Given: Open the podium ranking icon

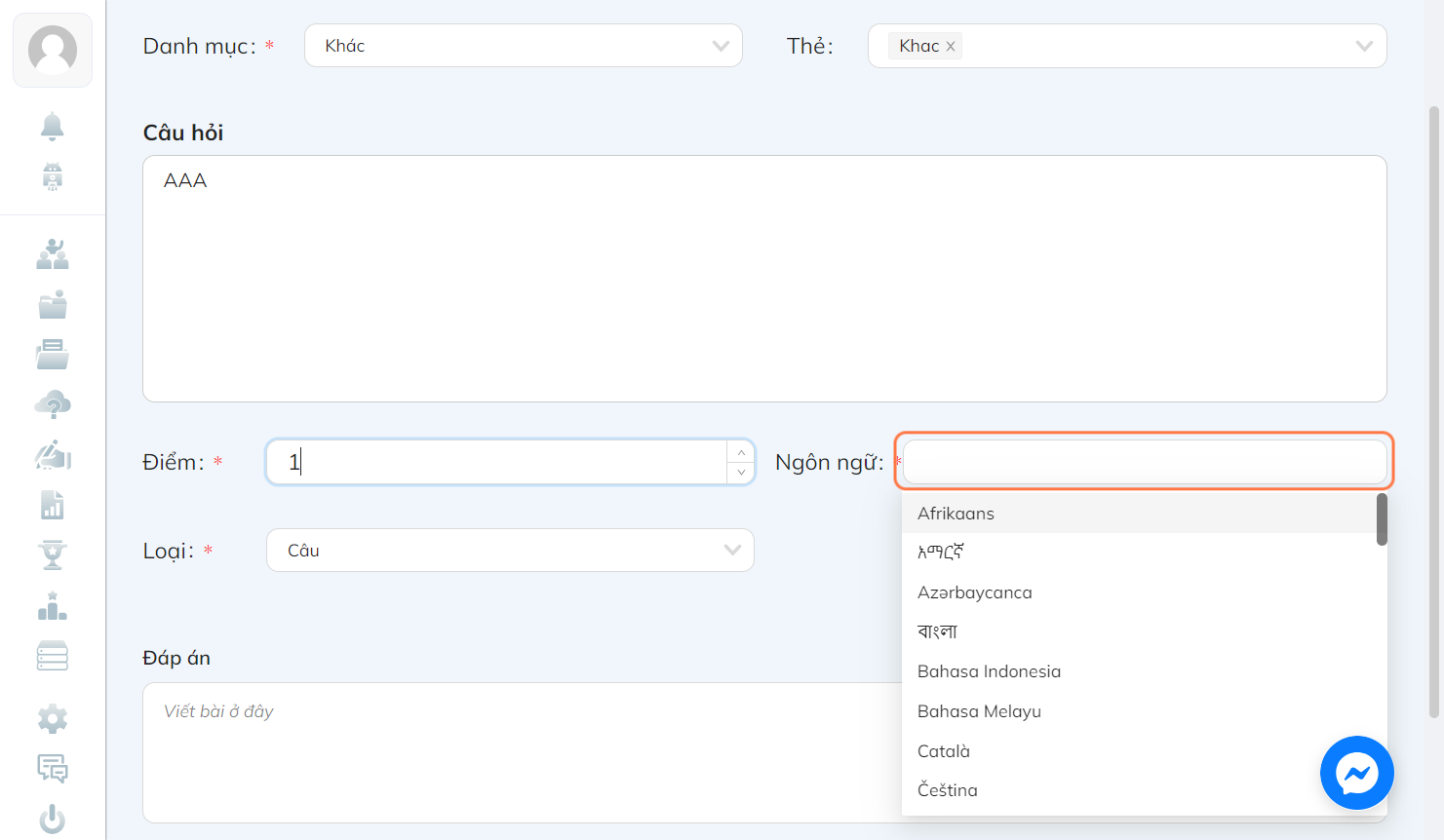Looking at the screenshot, I should pyautogui.click(x=53, y=606).
